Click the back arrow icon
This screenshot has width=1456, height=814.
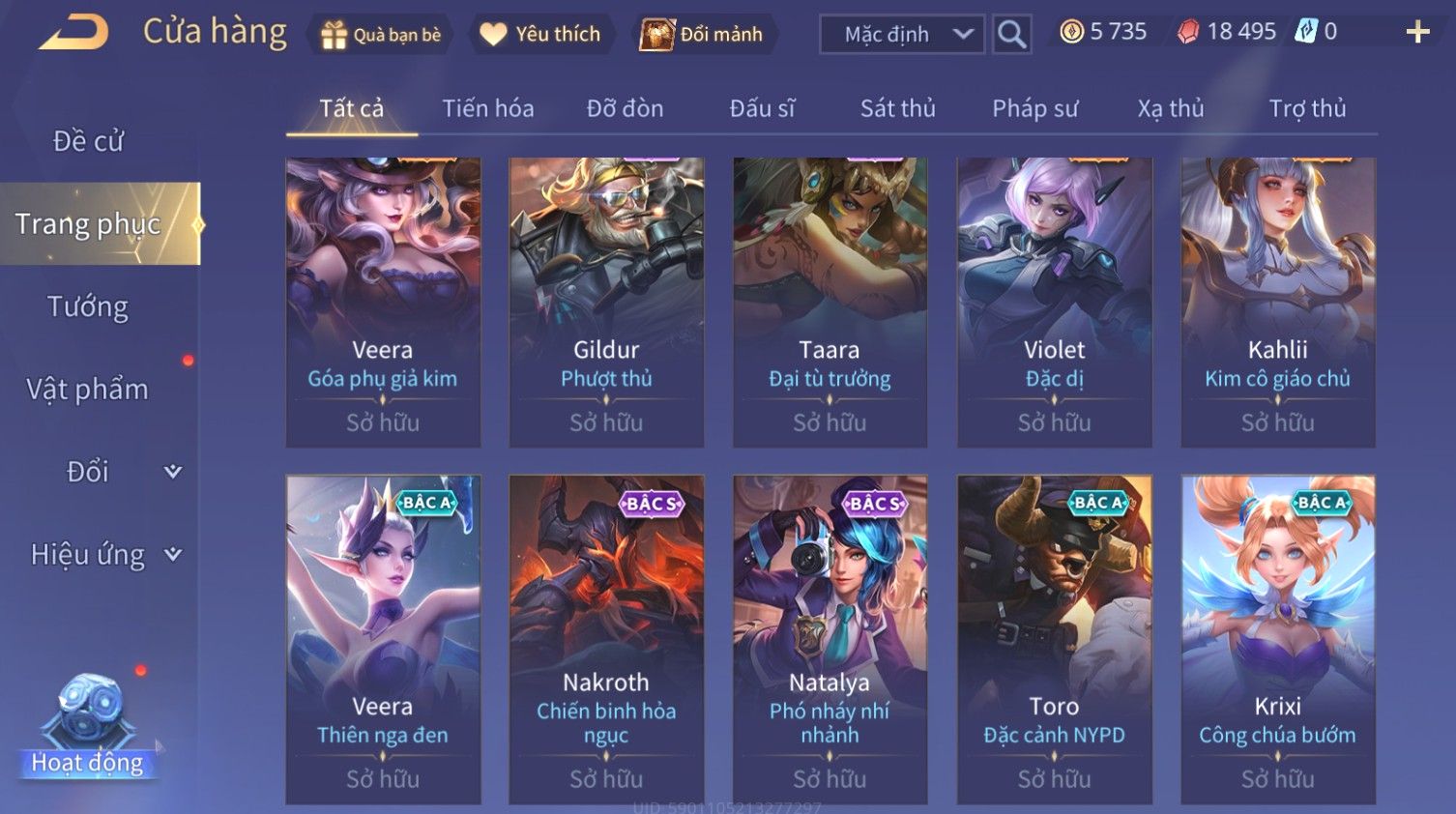(73, 34)
